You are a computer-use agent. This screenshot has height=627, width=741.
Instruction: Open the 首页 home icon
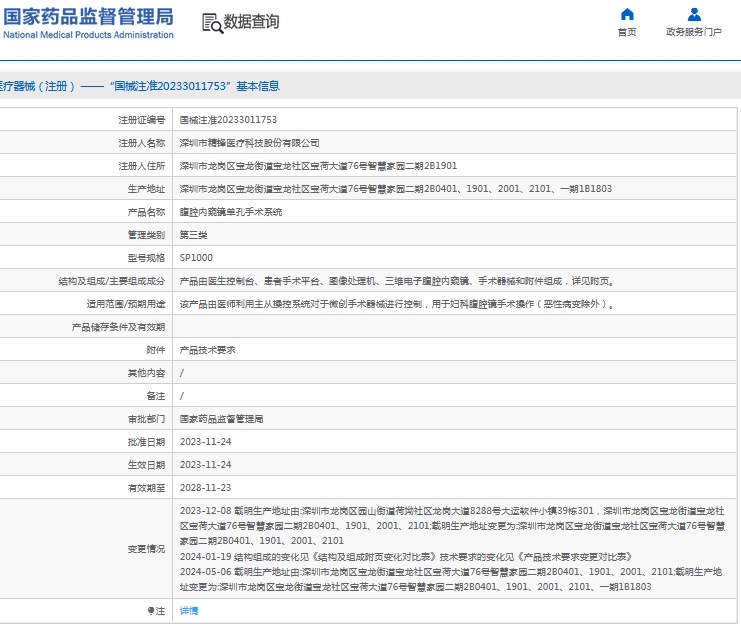pos(627,14)
